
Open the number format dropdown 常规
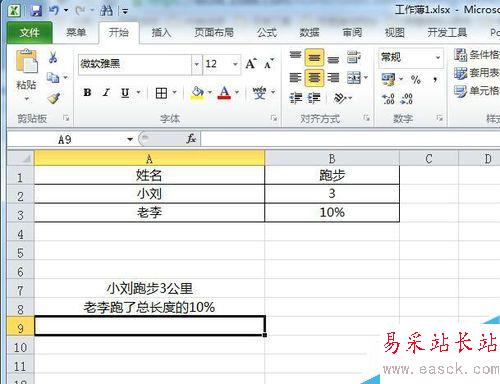[x=438, y=58]
